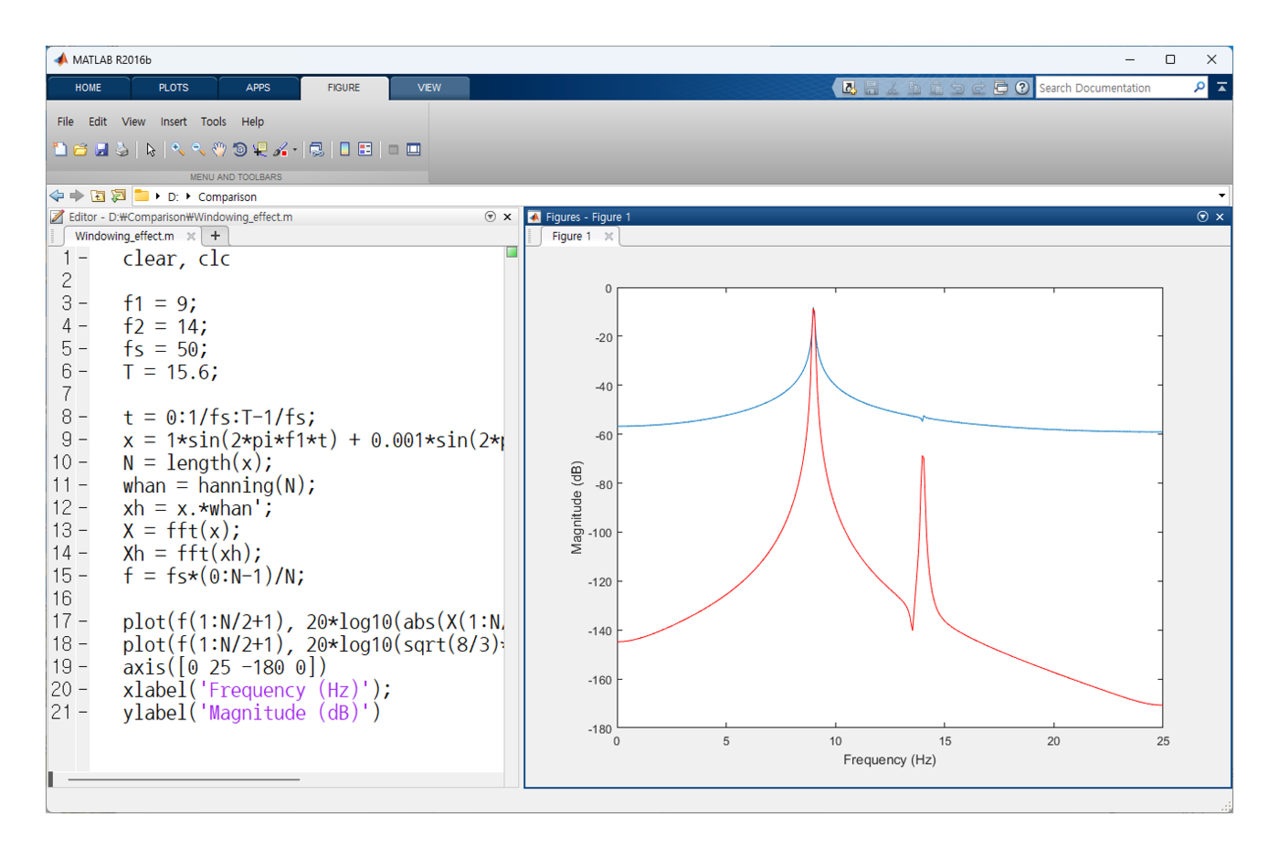Viewport: 1279px width, 859px height.
Task: Click the Print Figure icon
Action: point(122,150)
